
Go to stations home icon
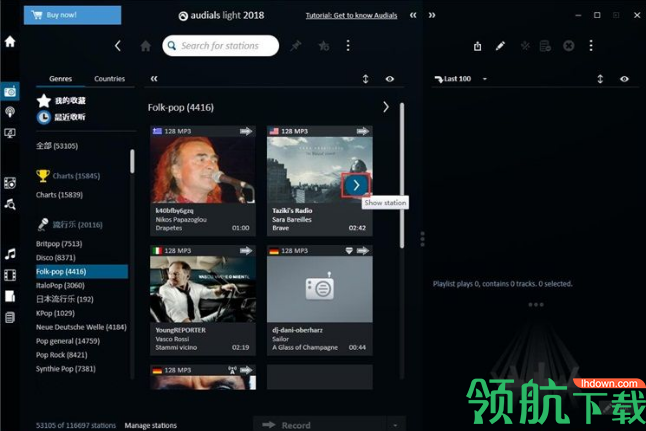(145, 46)
